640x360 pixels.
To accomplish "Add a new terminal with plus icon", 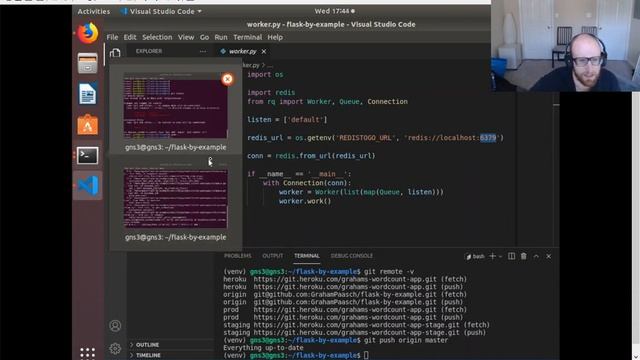I will pos(492,256).
